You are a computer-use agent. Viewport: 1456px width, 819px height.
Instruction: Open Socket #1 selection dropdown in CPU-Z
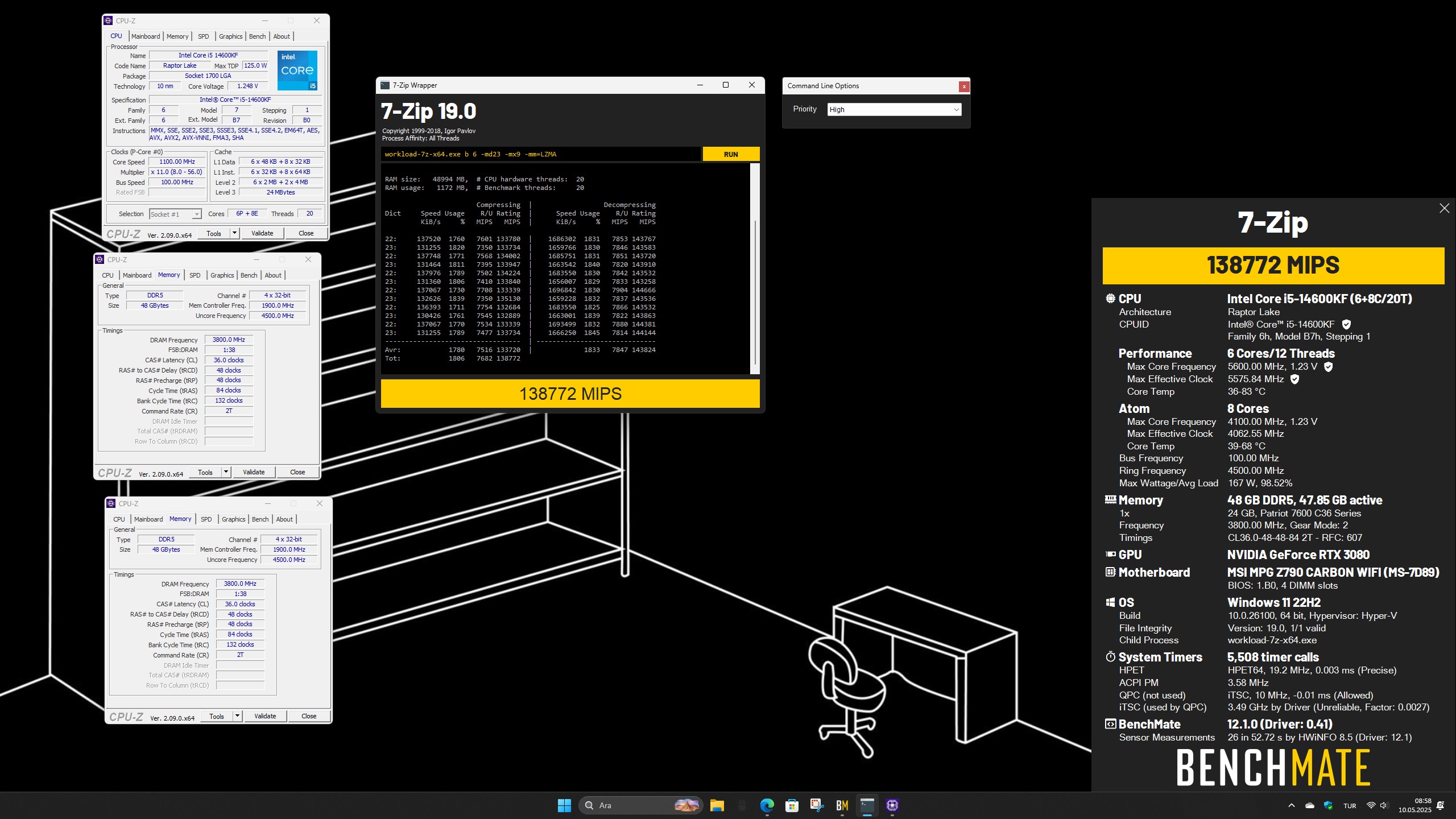[x=175, y=214]
